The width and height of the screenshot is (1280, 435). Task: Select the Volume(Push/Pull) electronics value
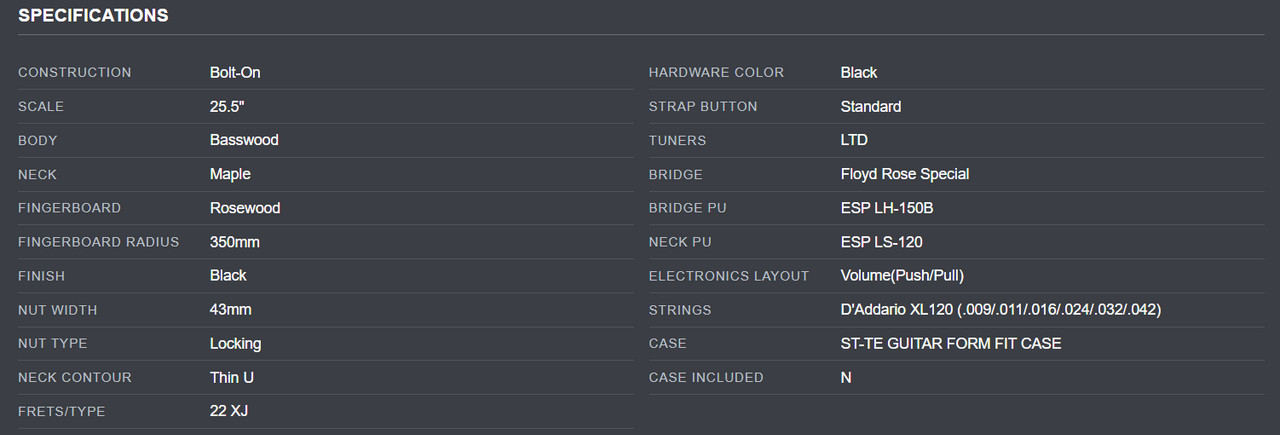(902, 276)
